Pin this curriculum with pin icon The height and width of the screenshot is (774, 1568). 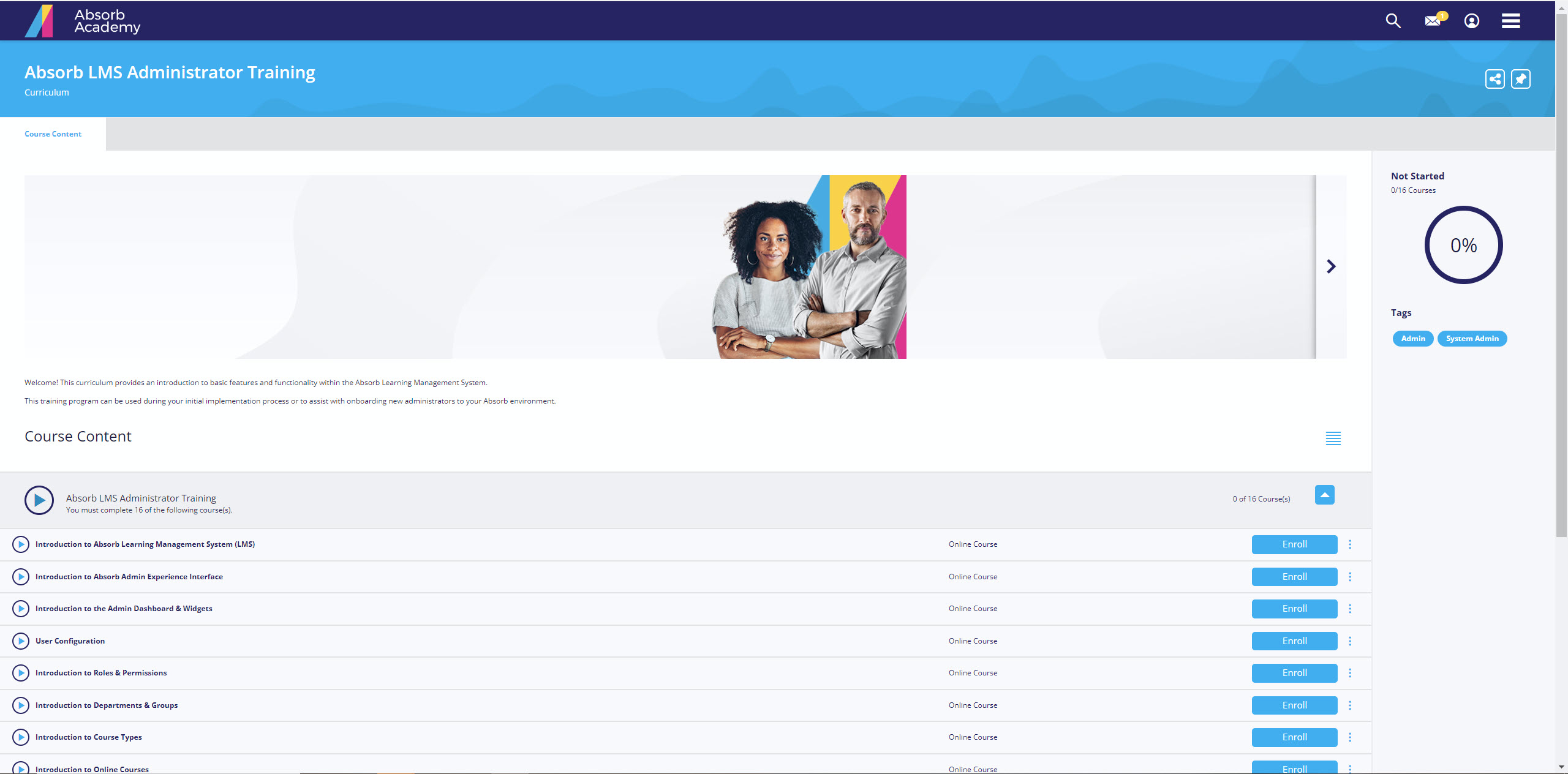(x=1520, y=79)
